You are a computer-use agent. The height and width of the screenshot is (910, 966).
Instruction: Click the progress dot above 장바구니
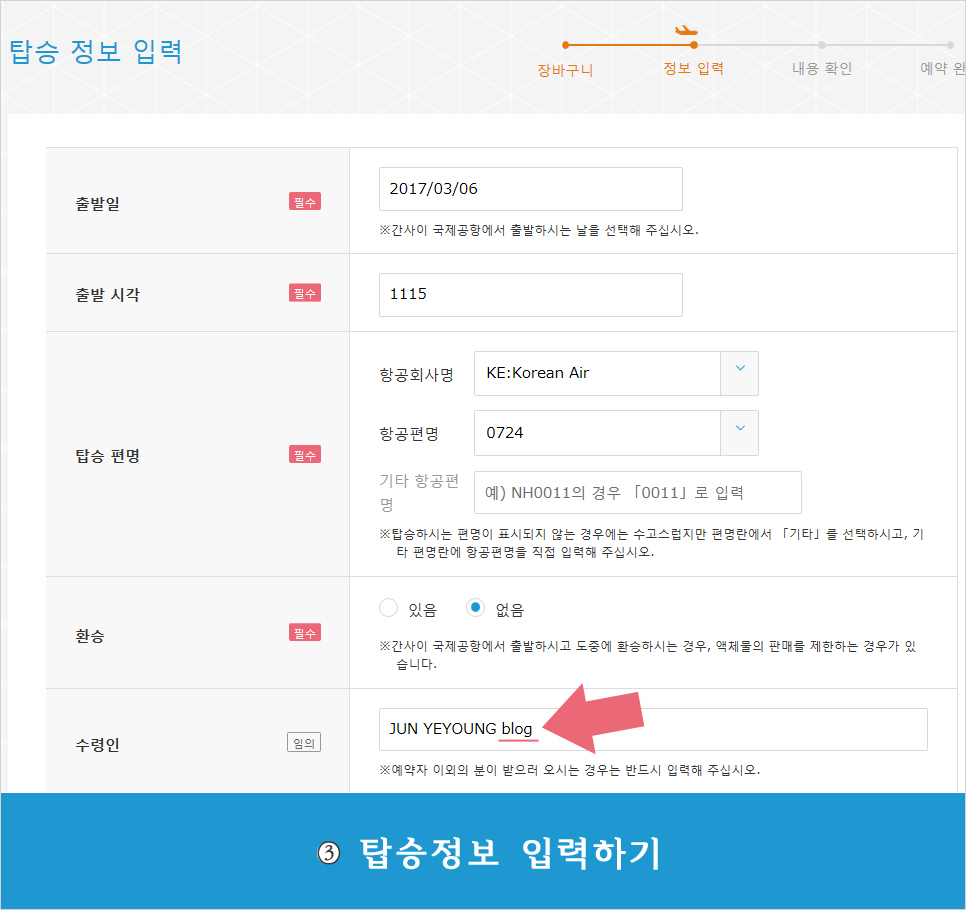565,45
